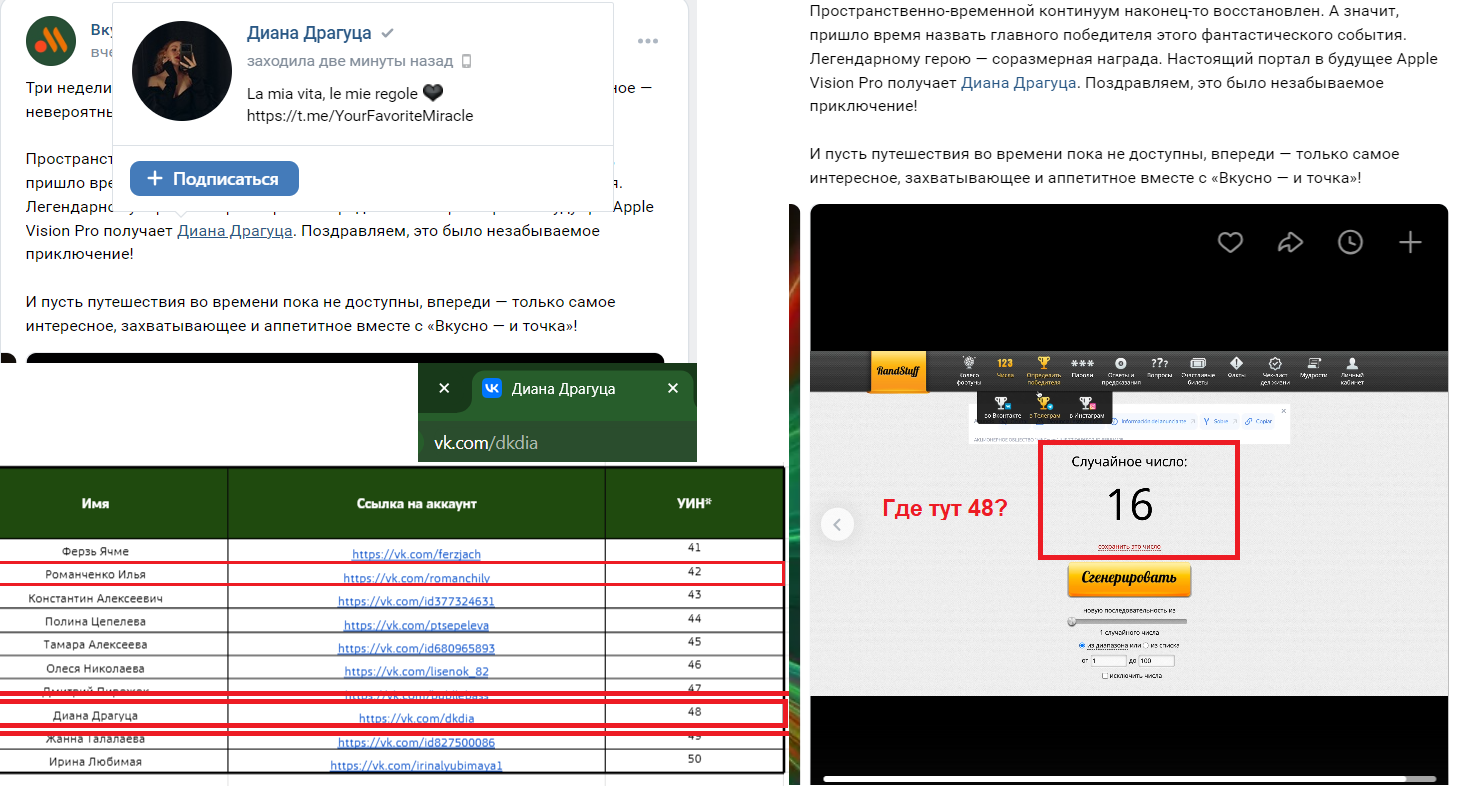The height and width of the screenshot is (786, 1458).
Task: Add video to watch later clock
Action: pos(1350,242)
